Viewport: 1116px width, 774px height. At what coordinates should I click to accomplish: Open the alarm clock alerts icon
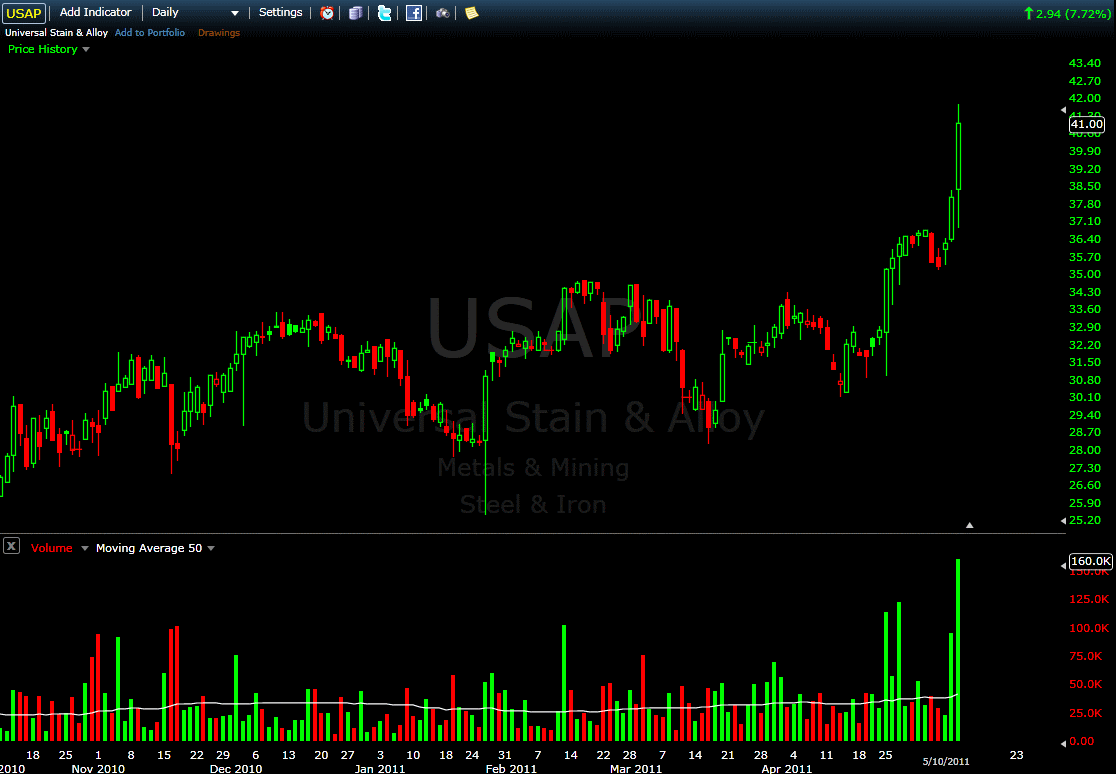(x=327, y=13)
